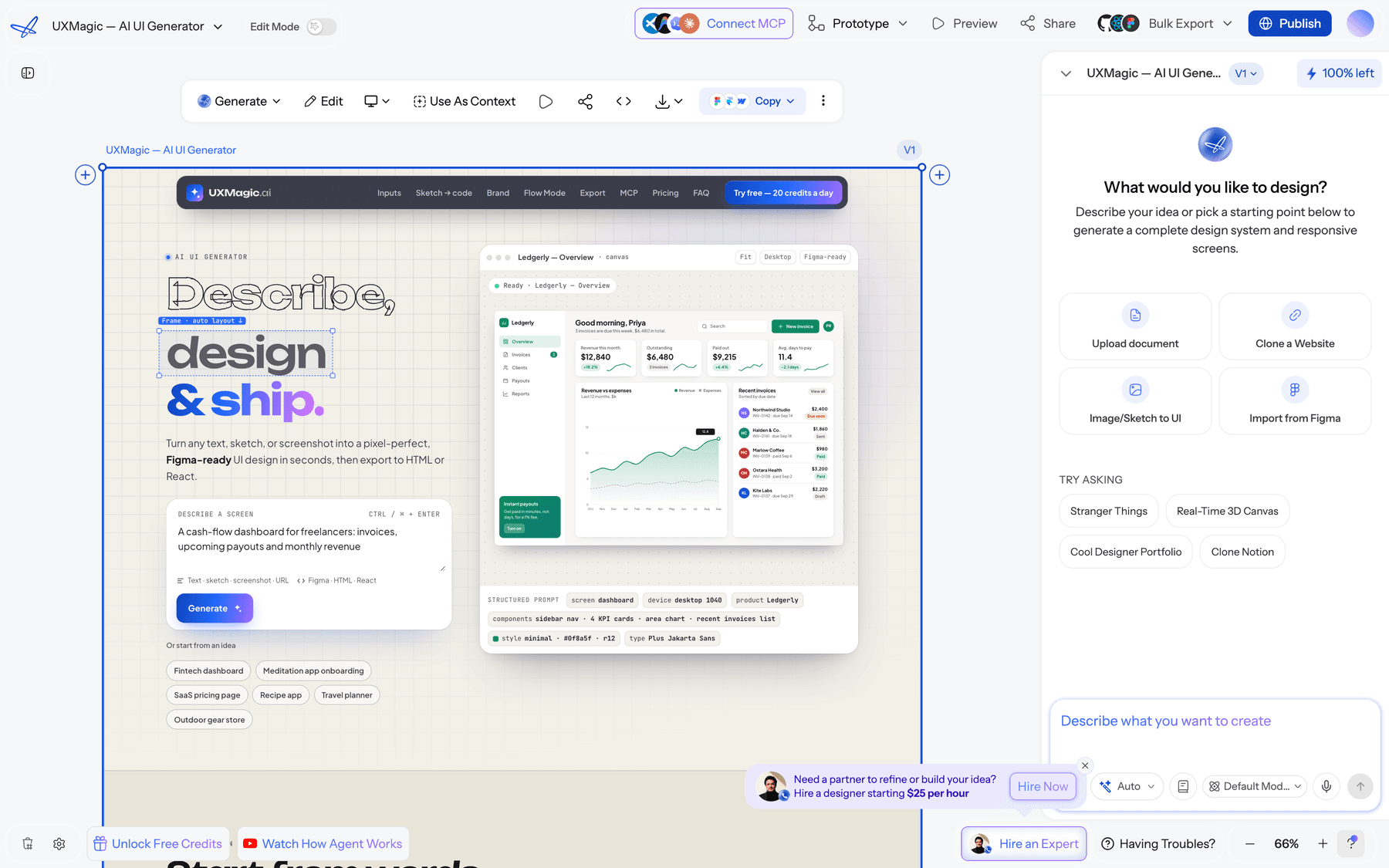Click the UXMagic — AI UI Generator frame label
Viewport: 1389px width, 868px height.
(x=171, y=150)
